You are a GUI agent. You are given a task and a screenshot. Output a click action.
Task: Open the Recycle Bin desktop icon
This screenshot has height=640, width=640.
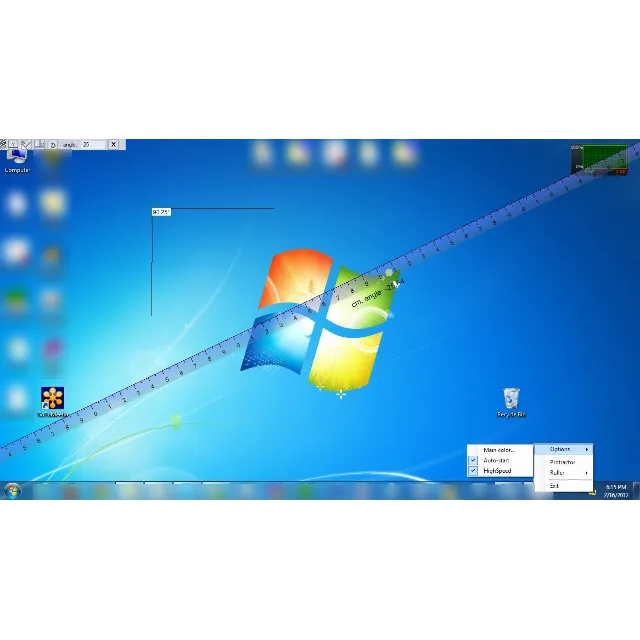(511, 402)
